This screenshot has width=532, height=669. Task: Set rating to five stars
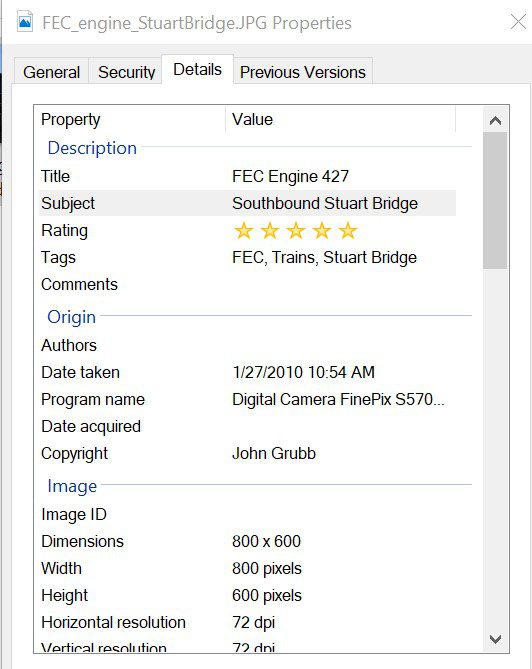pyautogui.click(x=348, y=230)
